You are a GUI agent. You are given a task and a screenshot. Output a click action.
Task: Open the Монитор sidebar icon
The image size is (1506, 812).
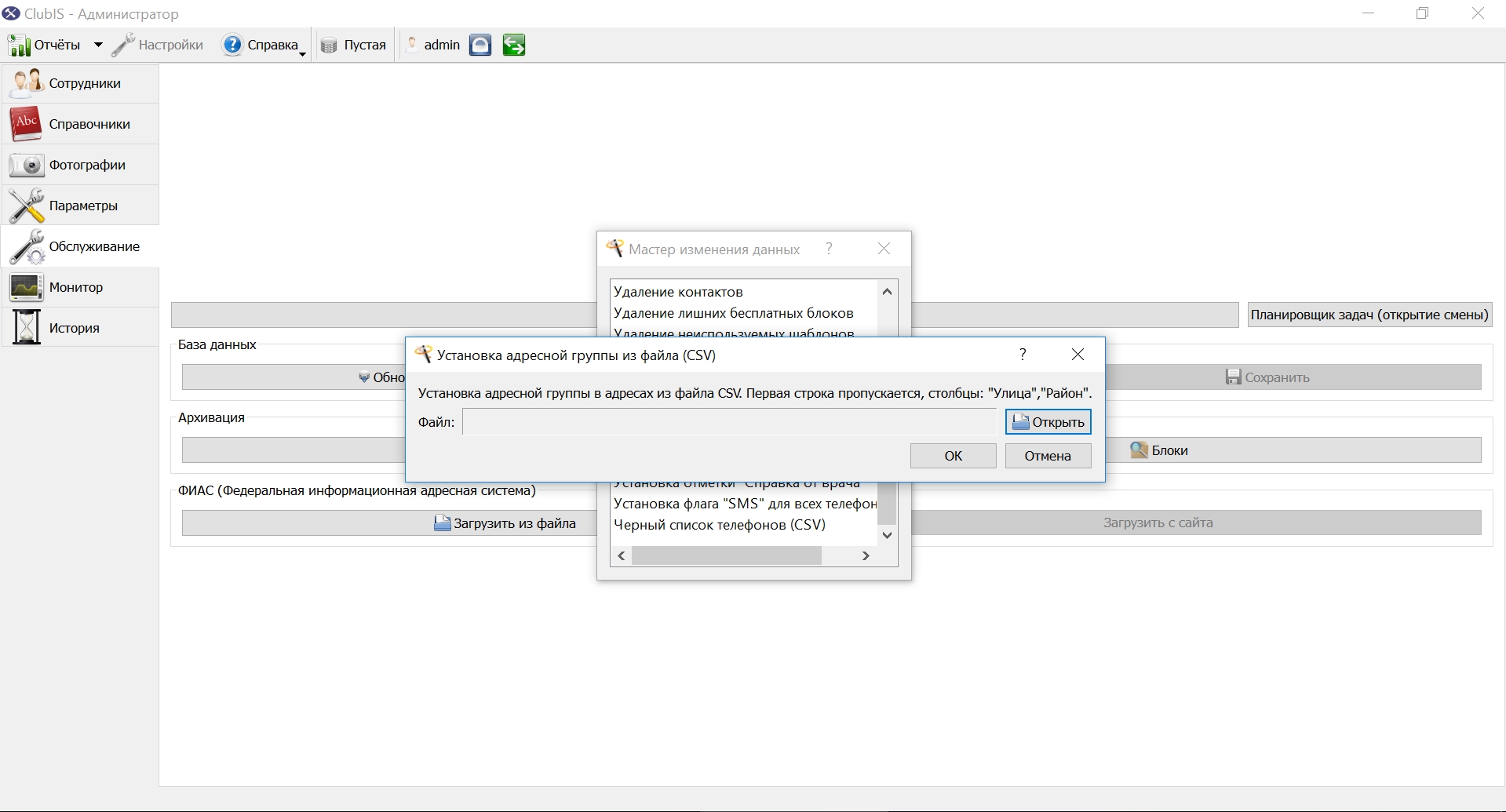click(26, 287)
